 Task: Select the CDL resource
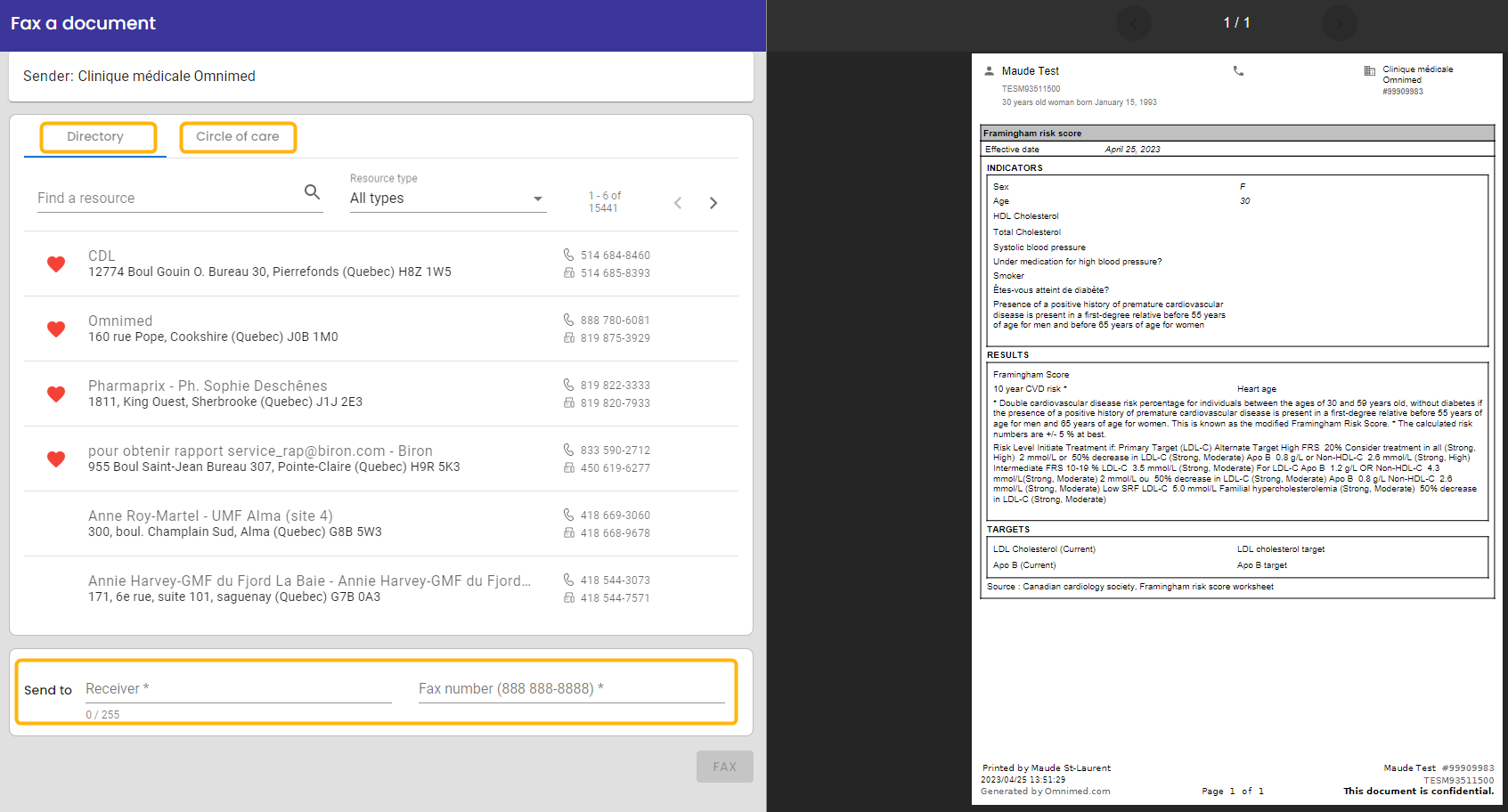pyautogui.click(x=381, y=264)
